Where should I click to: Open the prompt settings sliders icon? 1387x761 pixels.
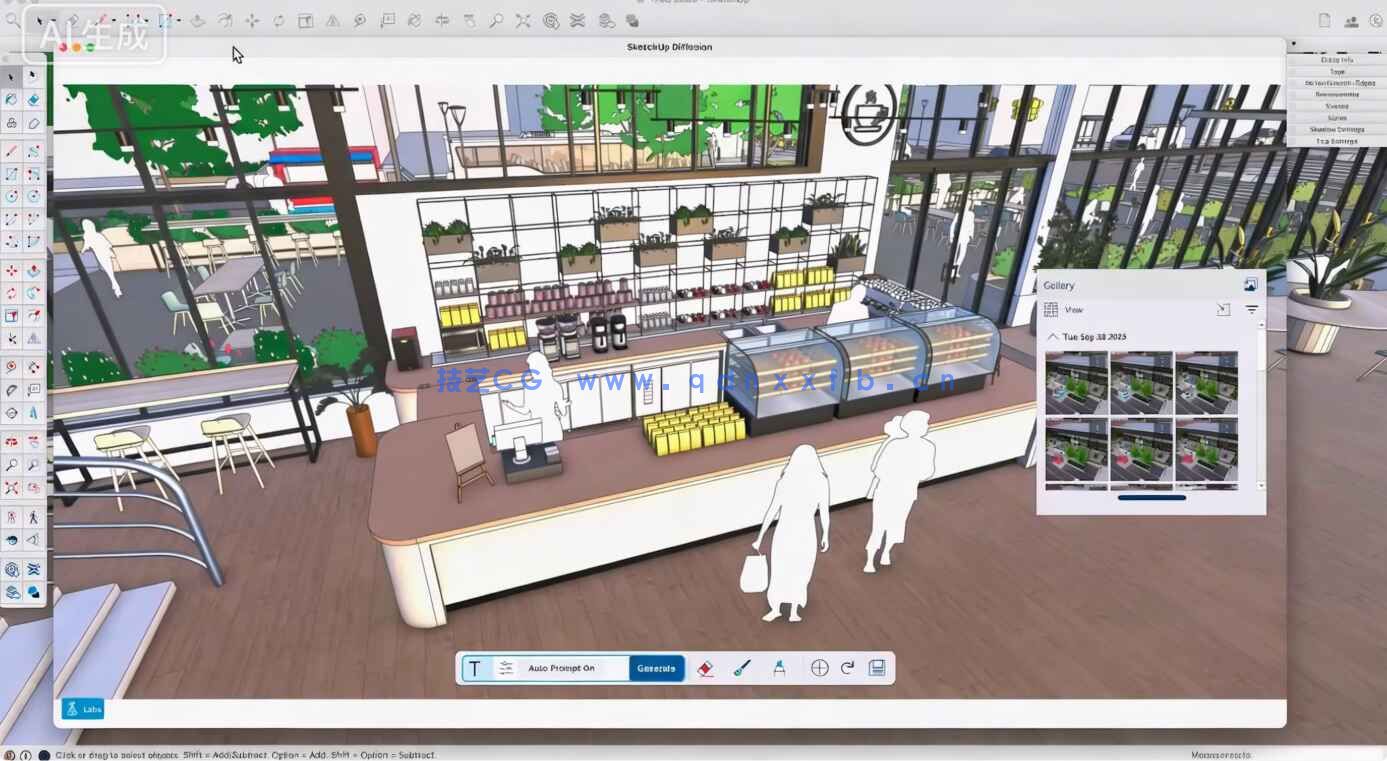pyautogui.click(x=507, y=667)
